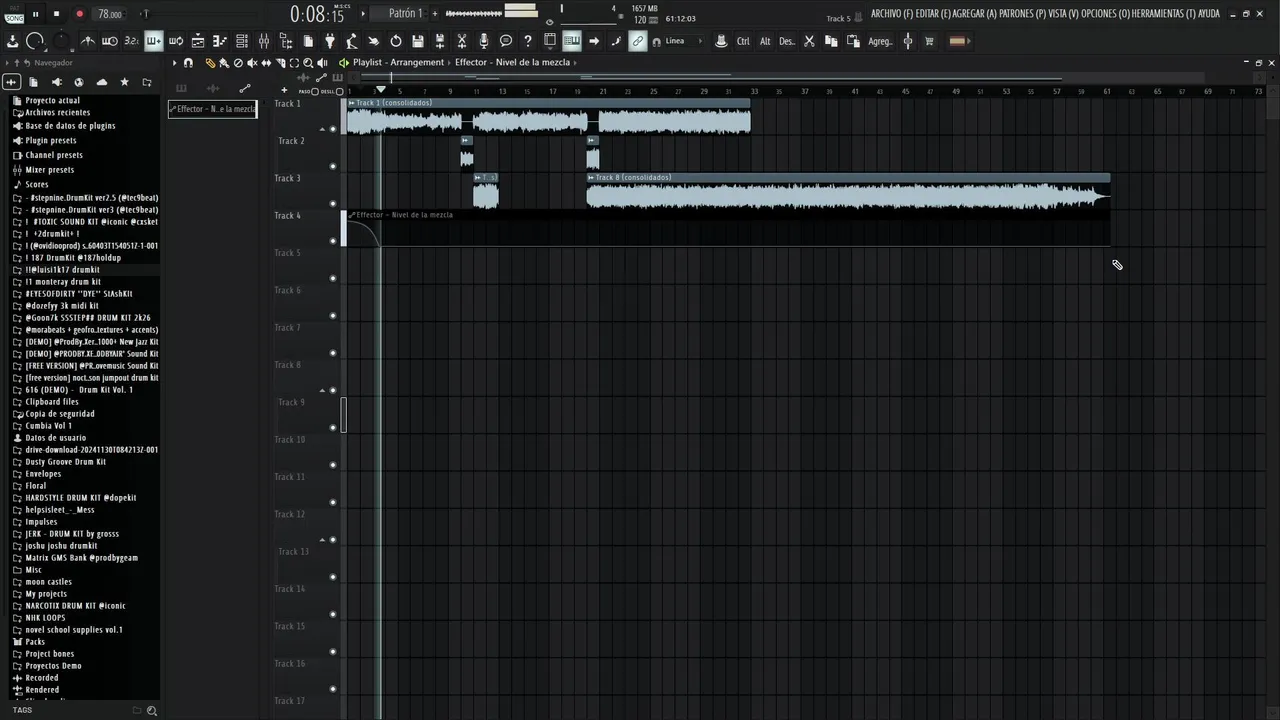The image size is (1280, 720).
Task: Toggle the DESL checkbox
Action: 339,91
